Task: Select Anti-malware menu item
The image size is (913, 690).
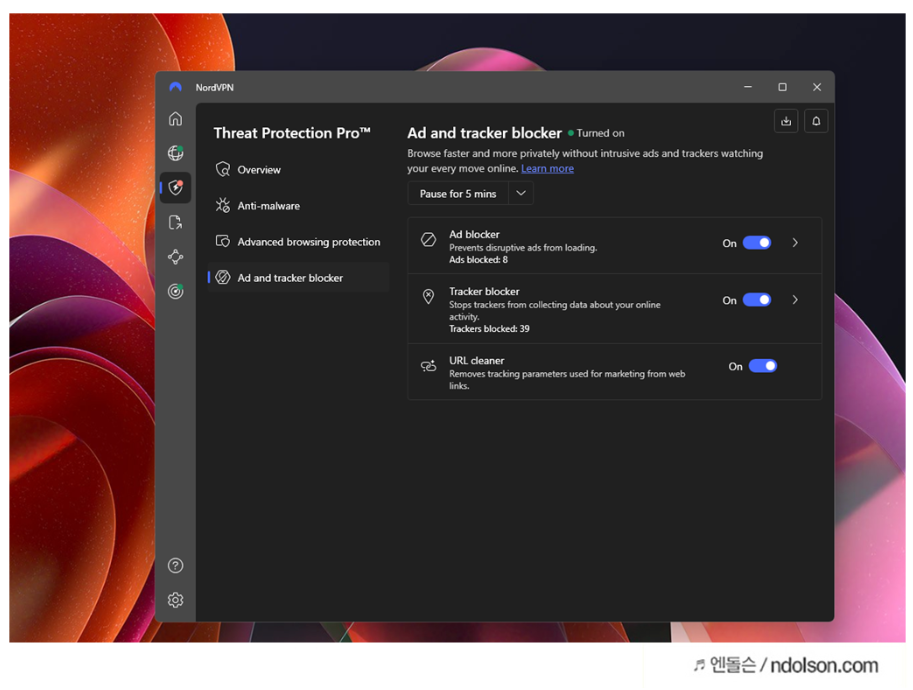Action: click(299, 206)
